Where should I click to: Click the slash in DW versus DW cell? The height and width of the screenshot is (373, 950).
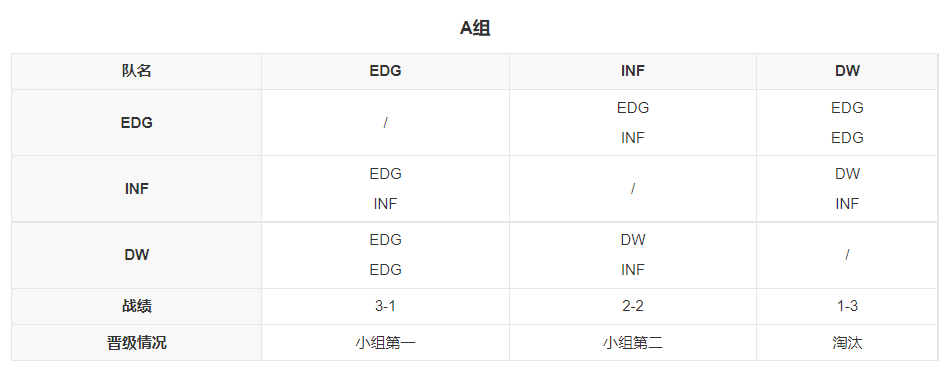click(847, 255)
